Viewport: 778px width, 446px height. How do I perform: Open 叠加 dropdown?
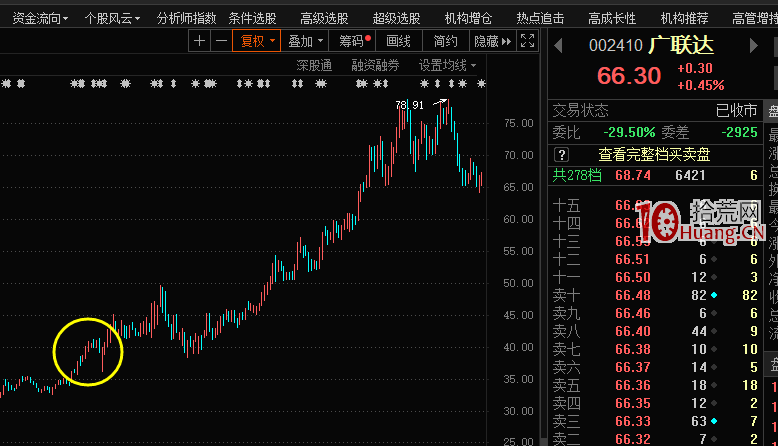point(305,41)
